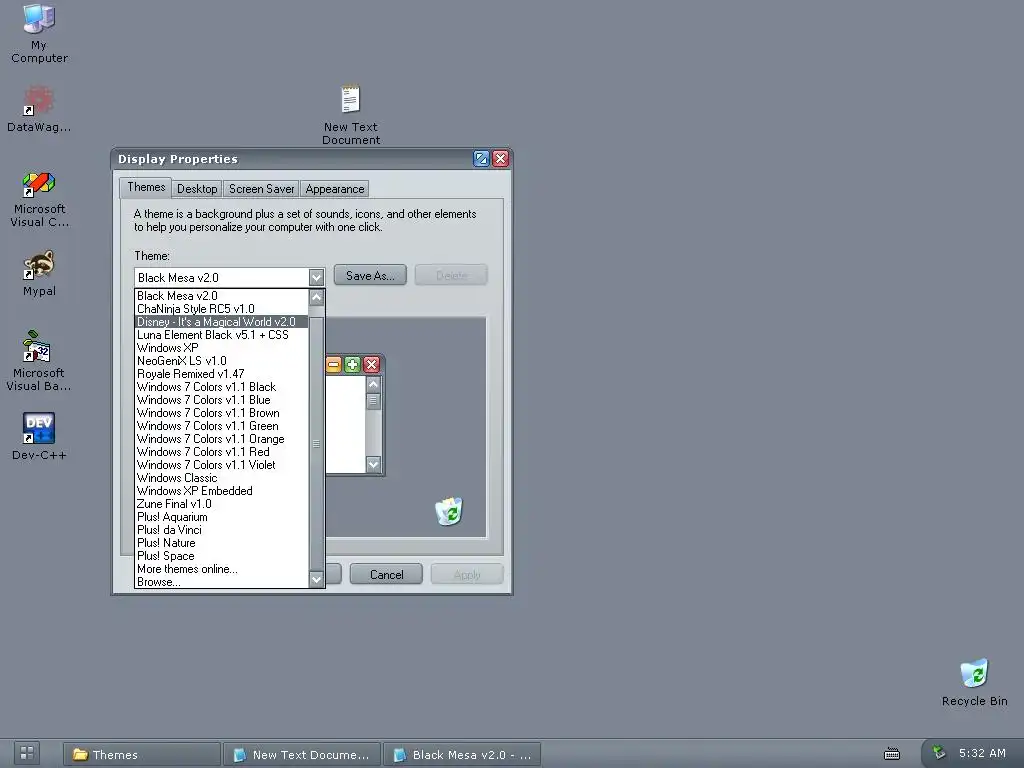
Task: Click the 5:32 AM system clock
Action: [982, 753]
